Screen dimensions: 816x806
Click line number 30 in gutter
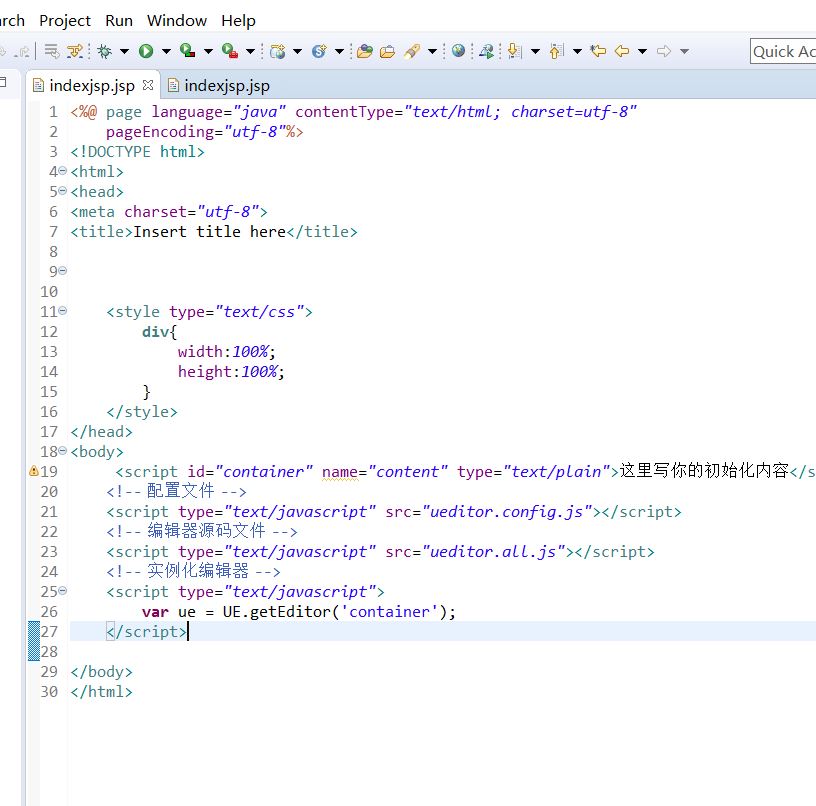(49, 692)
